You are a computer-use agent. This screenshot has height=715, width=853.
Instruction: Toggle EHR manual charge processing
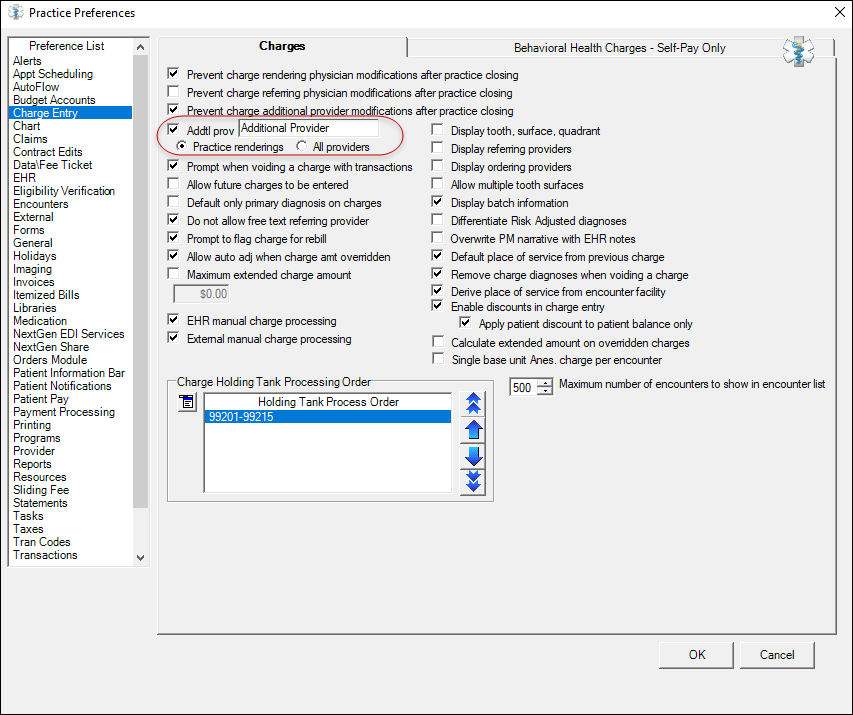click(174, 319)
